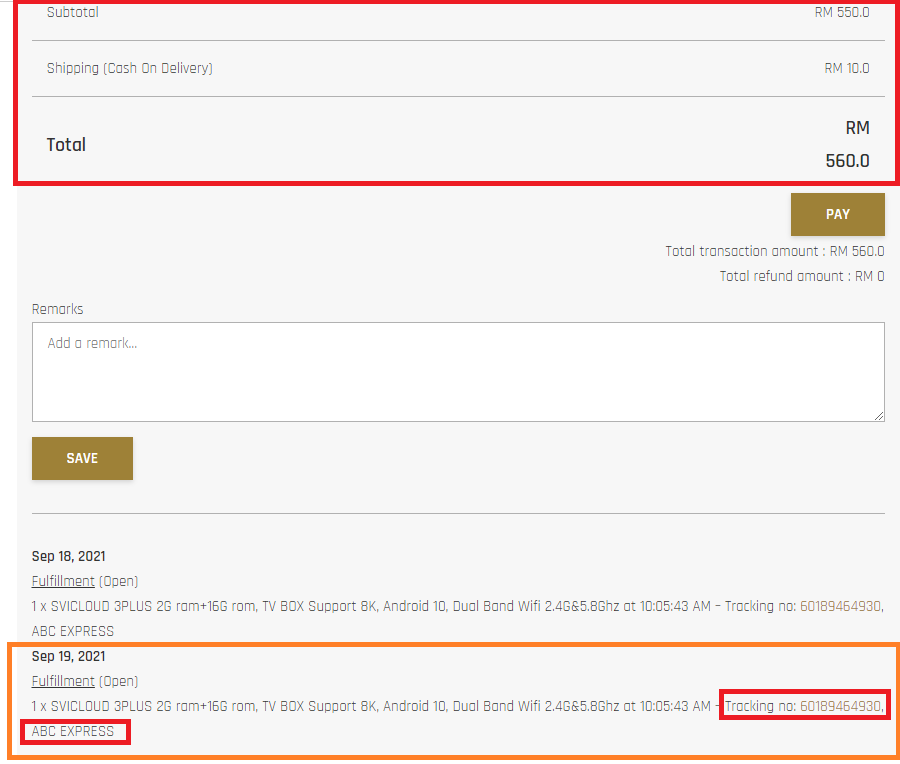
Task: Open tracking number 60189464930 in Sep 18 entry
Action: (x=840, y=606)
